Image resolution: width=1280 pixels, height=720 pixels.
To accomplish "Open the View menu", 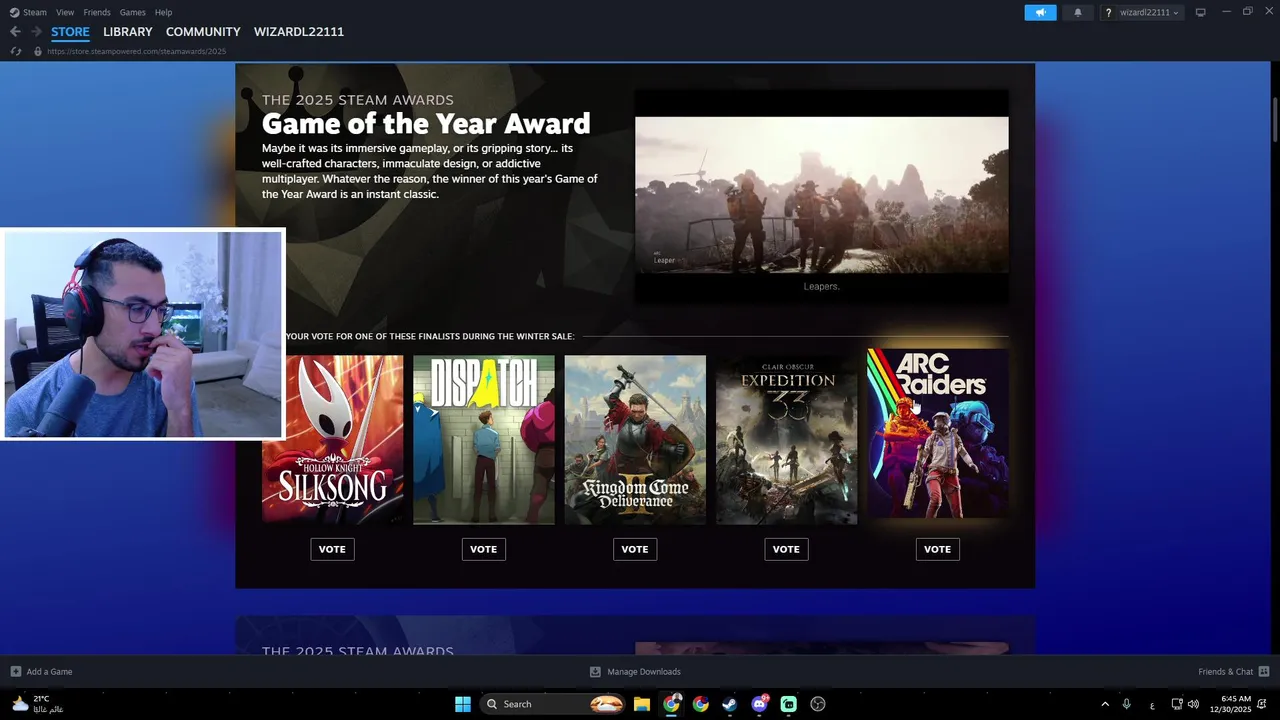I will [x=65, y=12].
